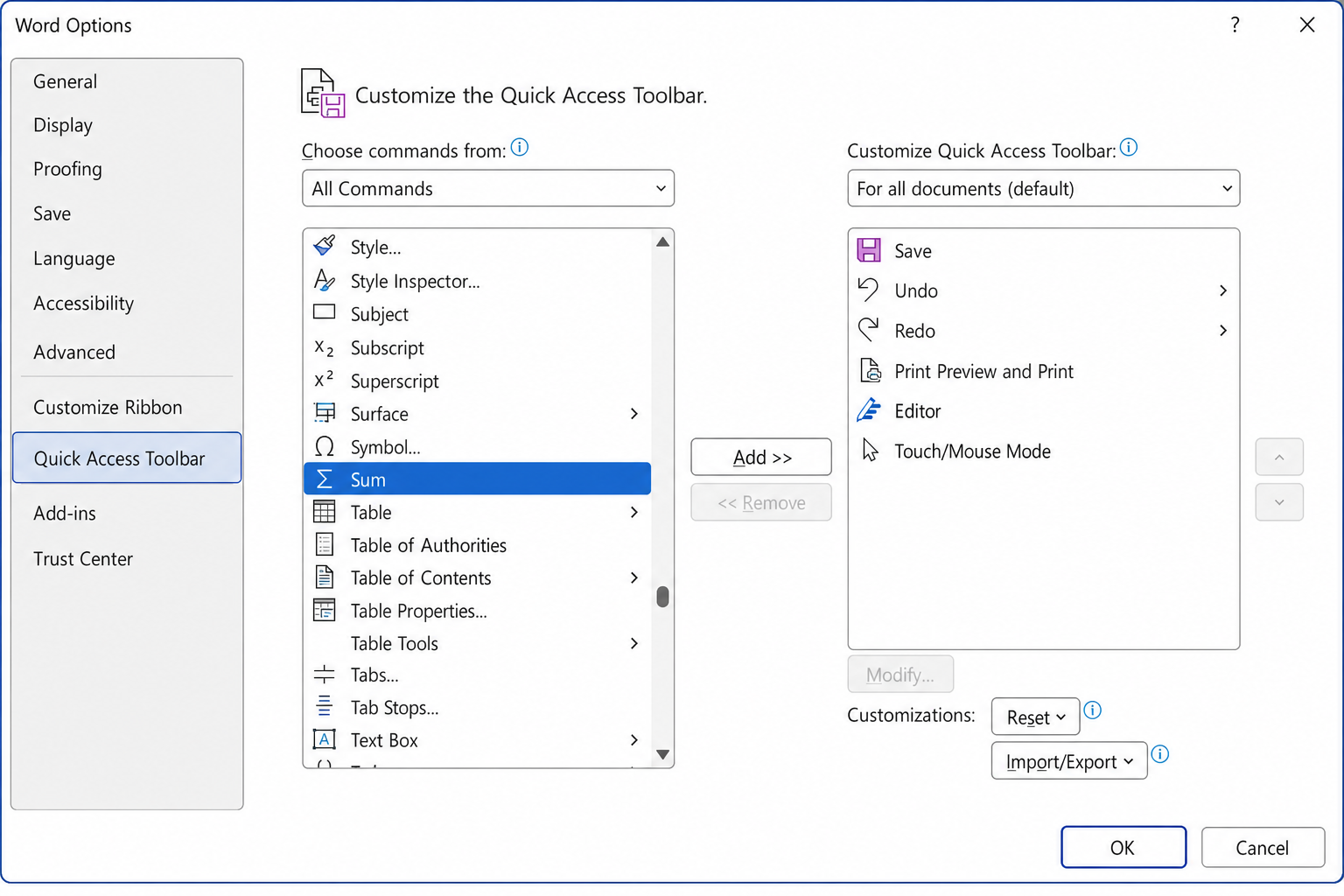Click the Move Down arrow button
The image size is (1344, 896).
click(x=1279, y=502)
